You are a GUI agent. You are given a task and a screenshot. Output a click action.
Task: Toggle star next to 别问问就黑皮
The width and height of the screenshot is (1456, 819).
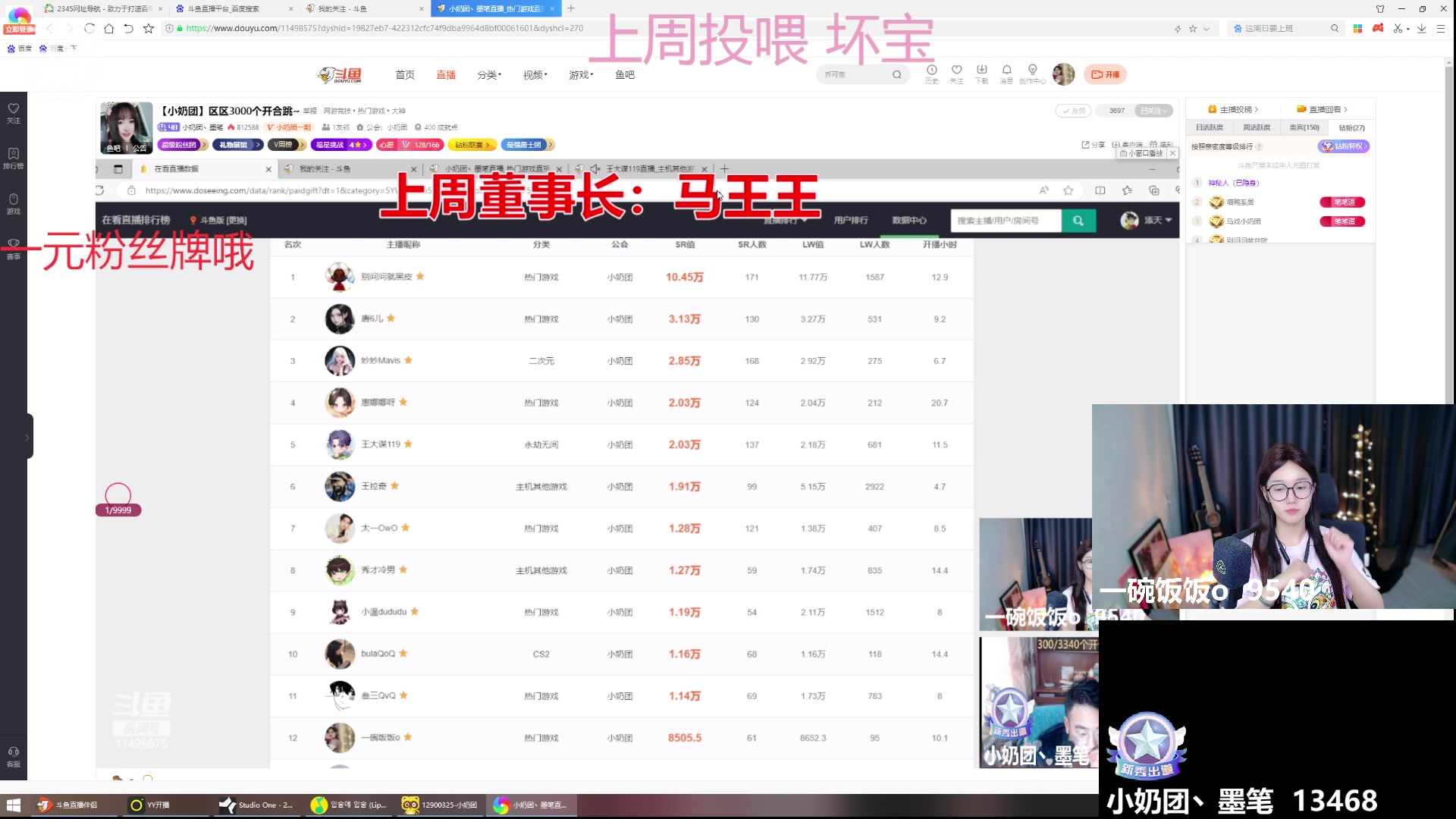click(x=420, y=277)
